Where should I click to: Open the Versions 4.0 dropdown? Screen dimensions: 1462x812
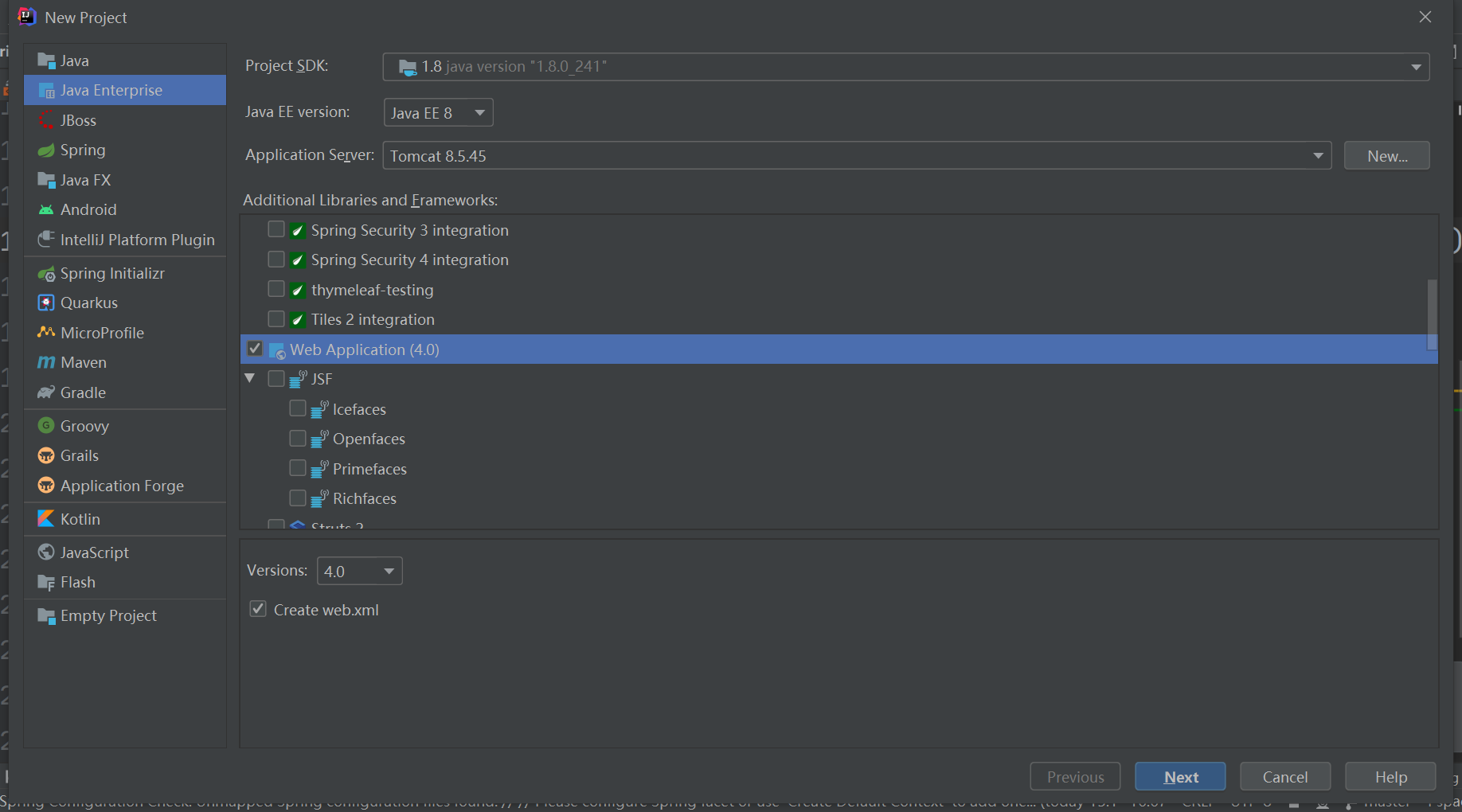coord(360,572)
